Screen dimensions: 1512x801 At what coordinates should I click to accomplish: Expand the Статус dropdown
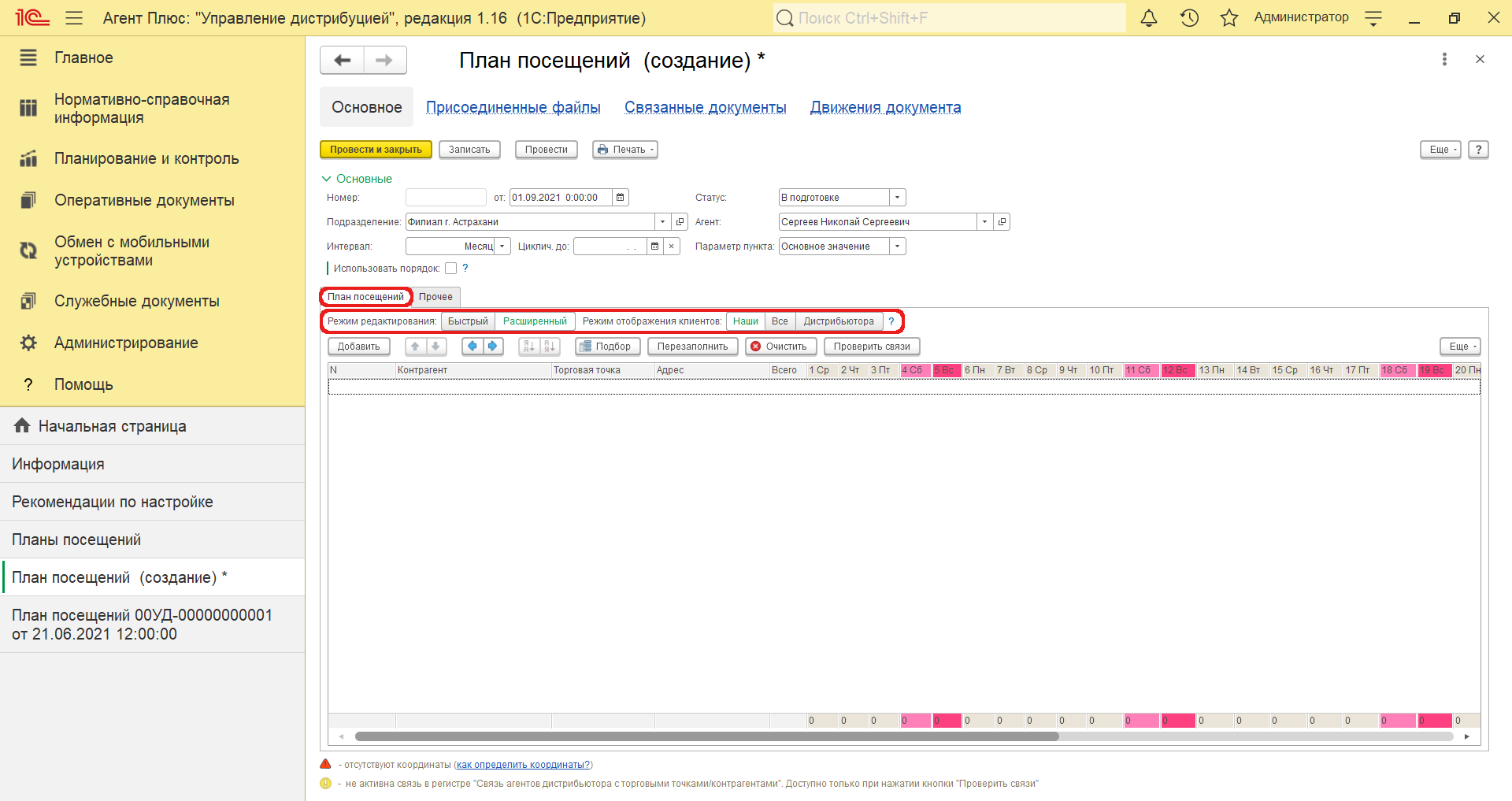pyautogui.click(x=897, y=198)
